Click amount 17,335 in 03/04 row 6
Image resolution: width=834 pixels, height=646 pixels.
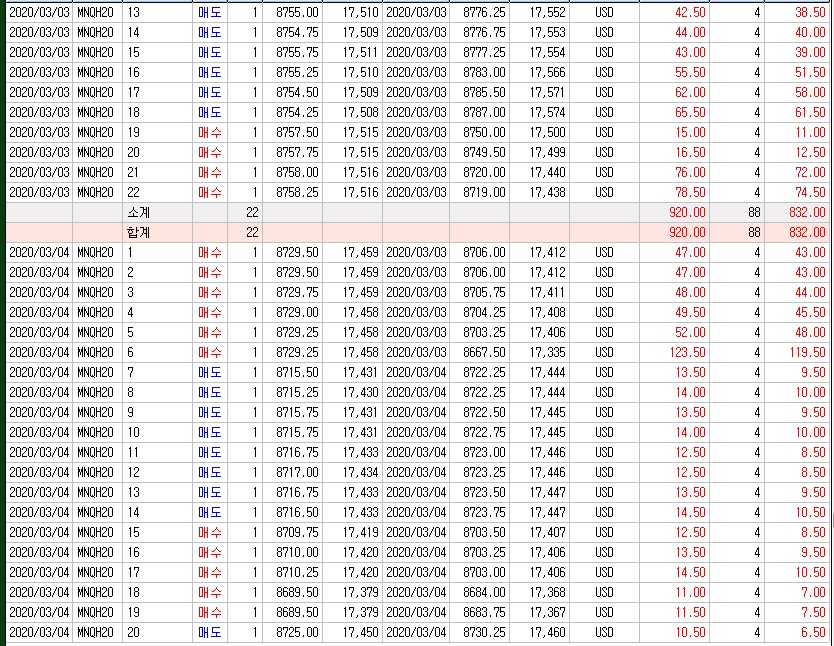click(547, 353)
